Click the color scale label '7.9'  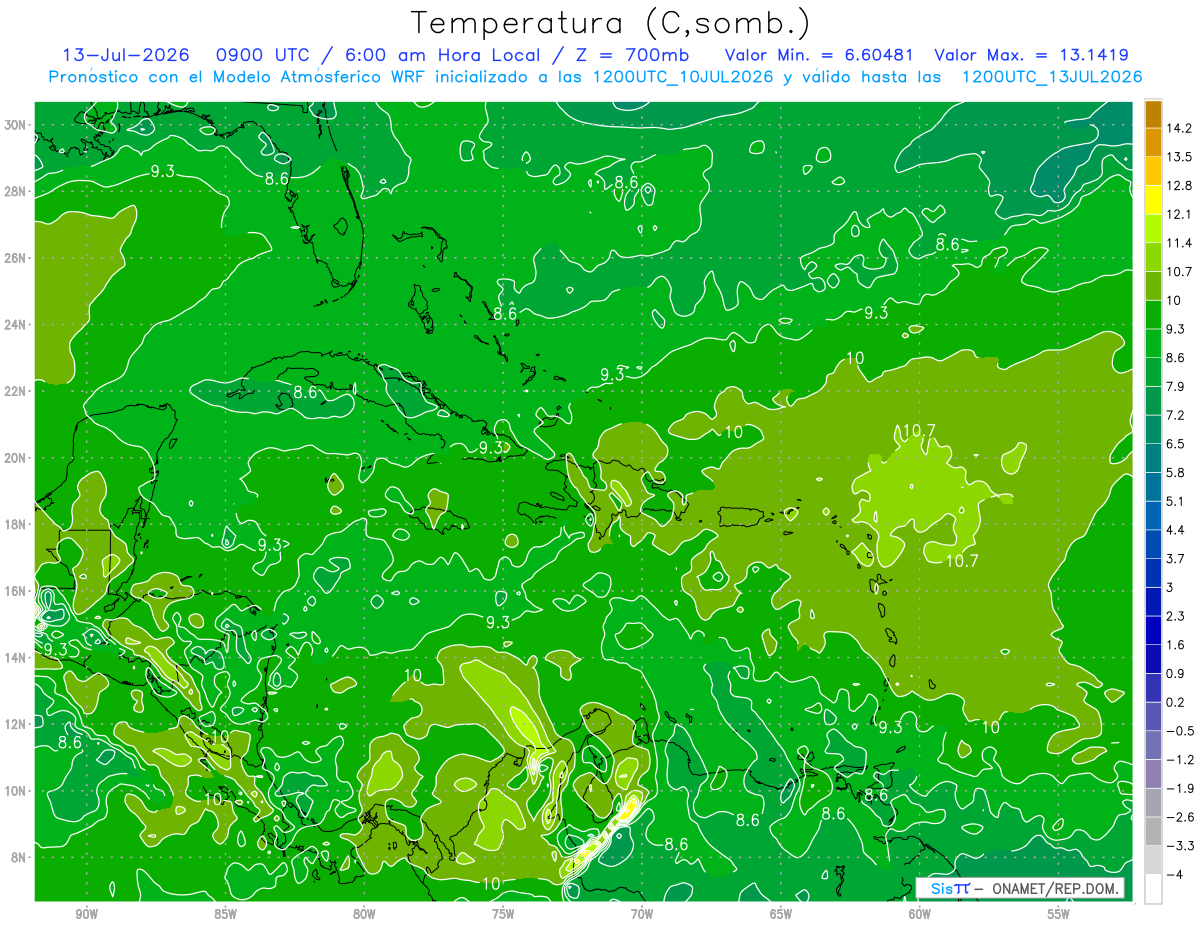tap(1176, 386)
